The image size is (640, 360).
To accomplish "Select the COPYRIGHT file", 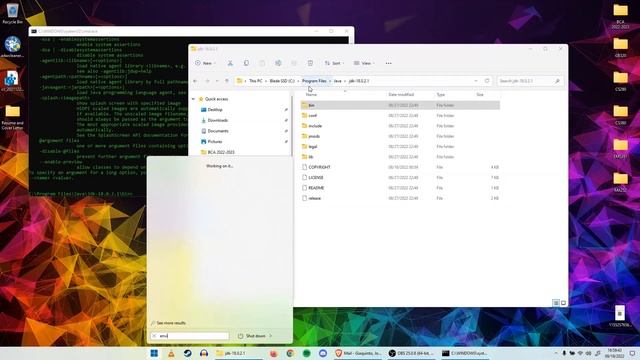I will click(400, 167).
